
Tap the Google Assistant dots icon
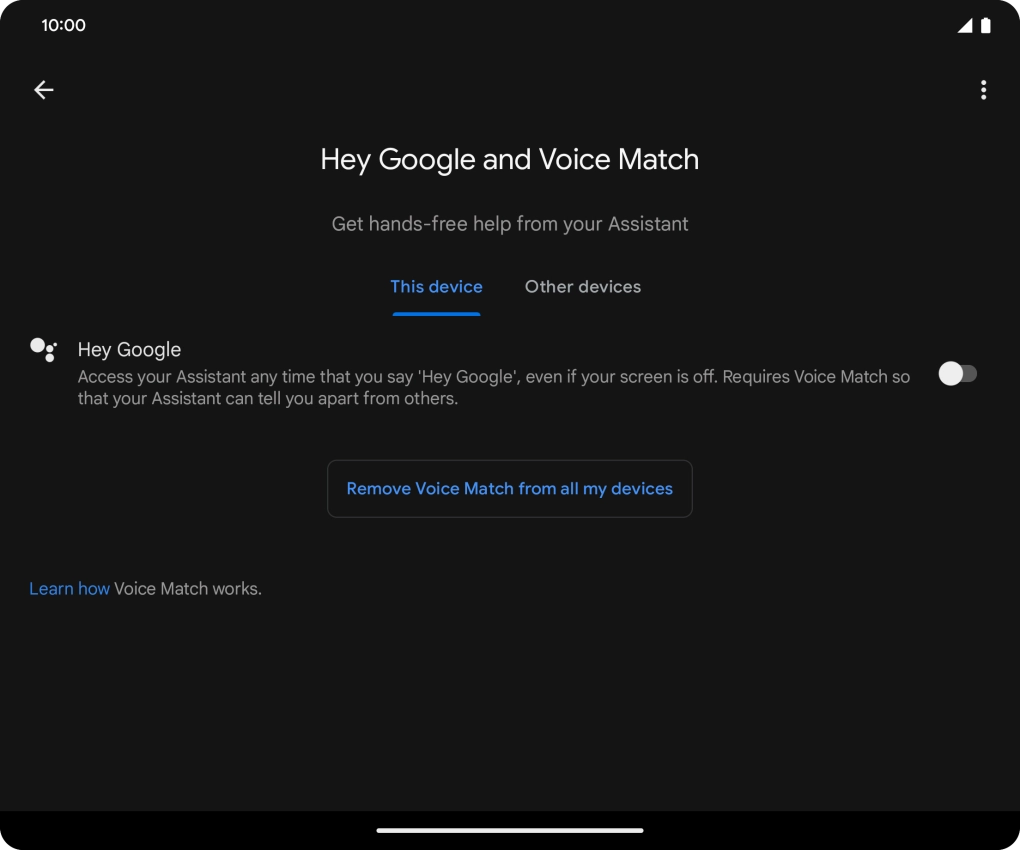click(x=43, y=349)
